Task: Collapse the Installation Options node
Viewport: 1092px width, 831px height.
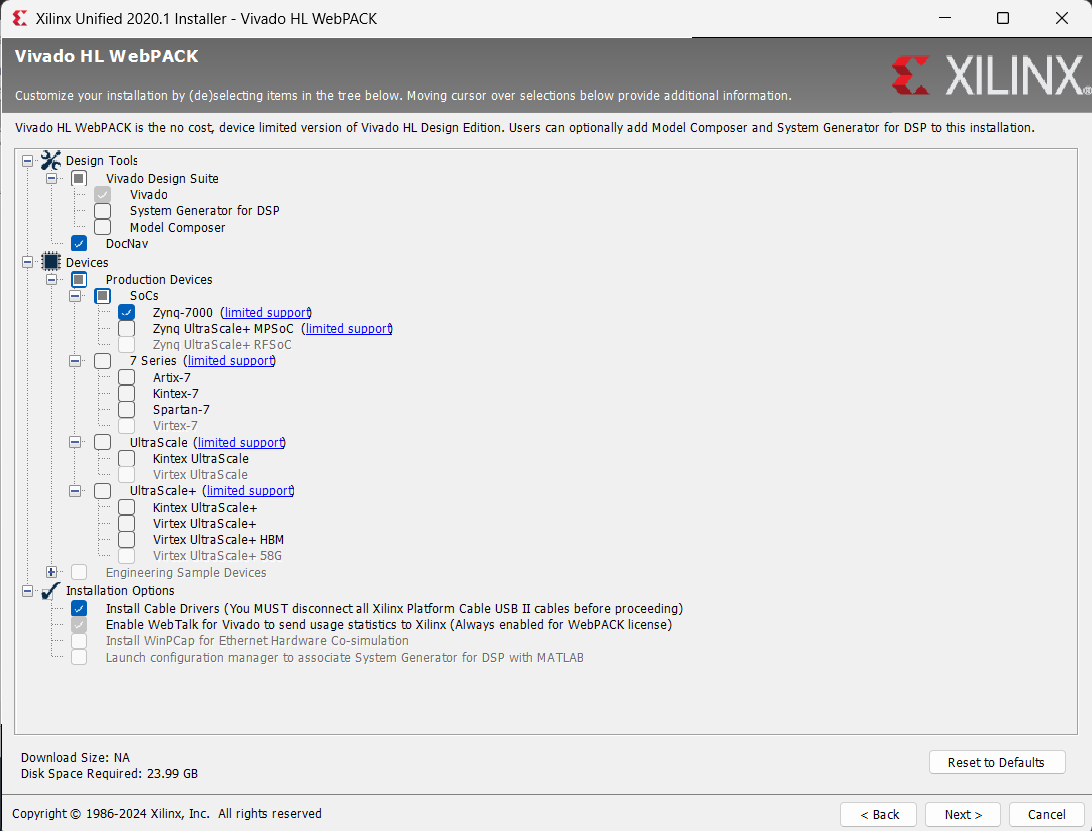Action: point(27,591)
